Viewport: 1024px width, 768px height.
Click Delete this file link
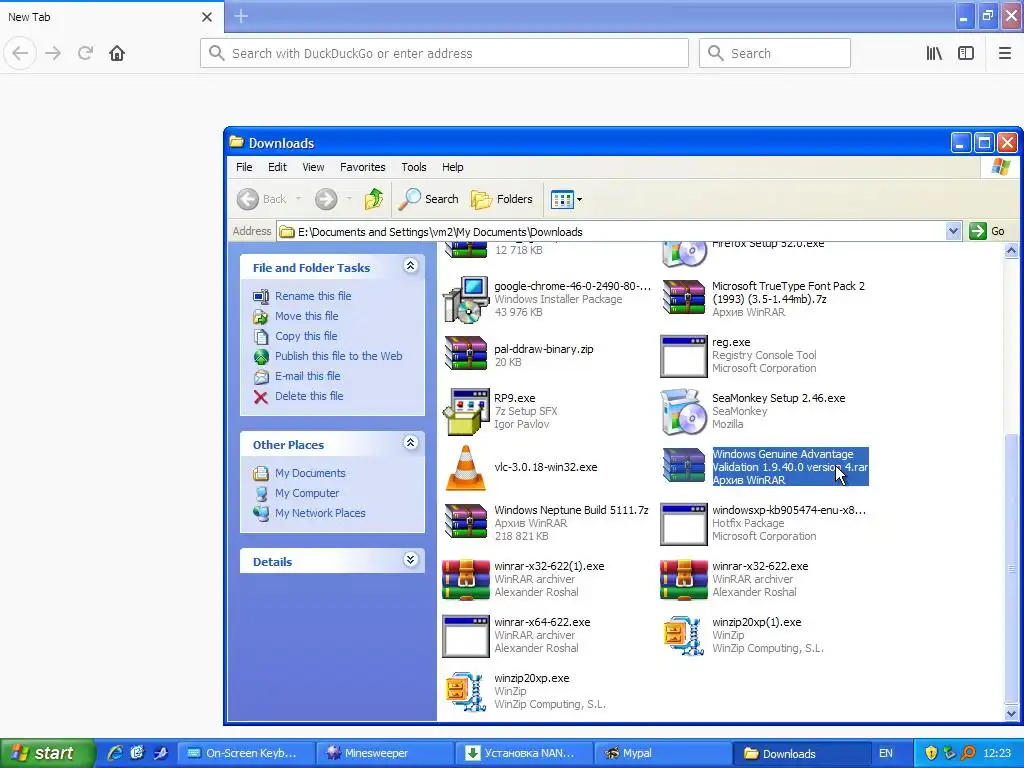click(309, 396)
